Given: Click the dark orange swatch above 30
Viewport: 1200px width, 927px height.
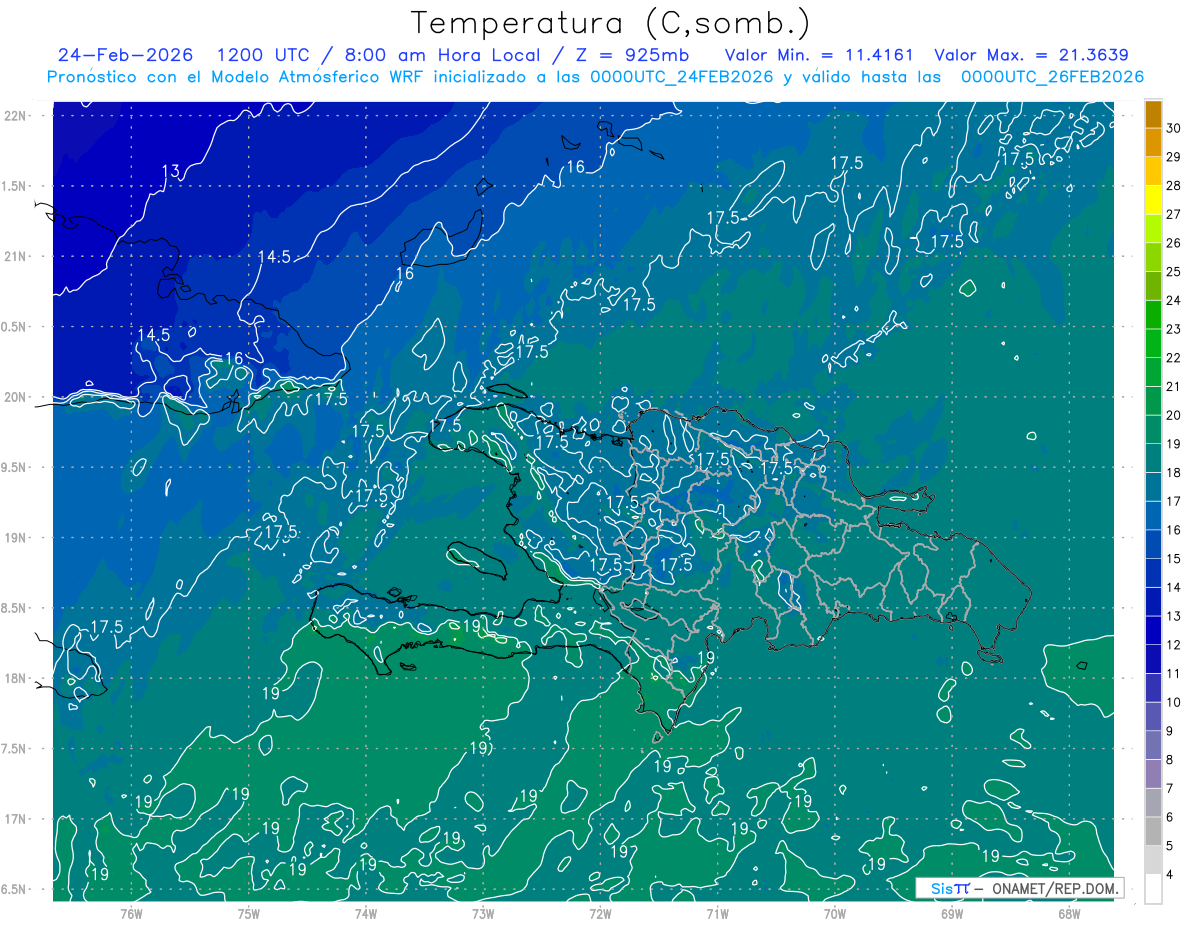Looking at the screenshot, I should 1153,115.
